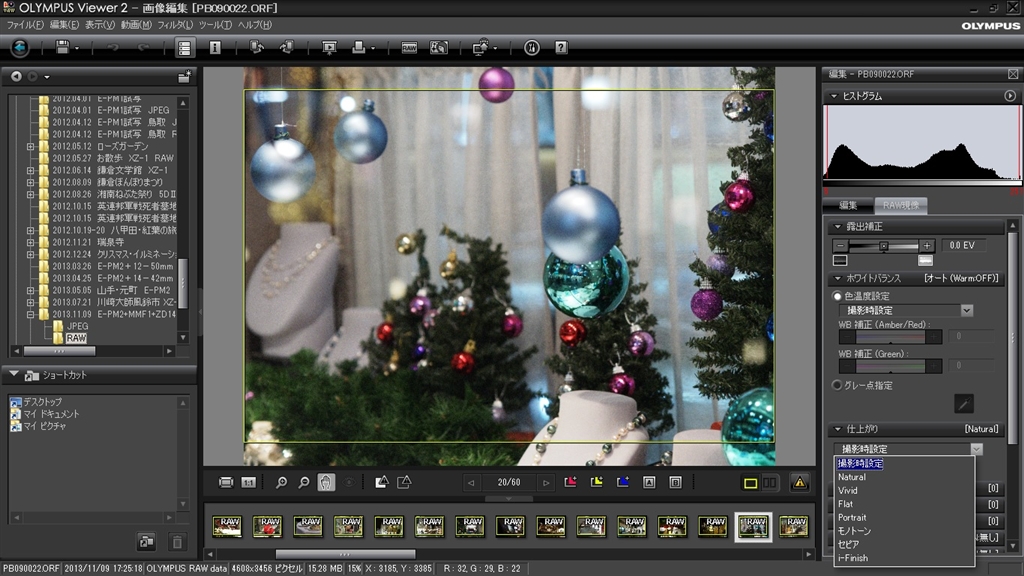Viewport: 1024px width, 576px height.
Task: Open help question mark icon
Action: [561, 48]
